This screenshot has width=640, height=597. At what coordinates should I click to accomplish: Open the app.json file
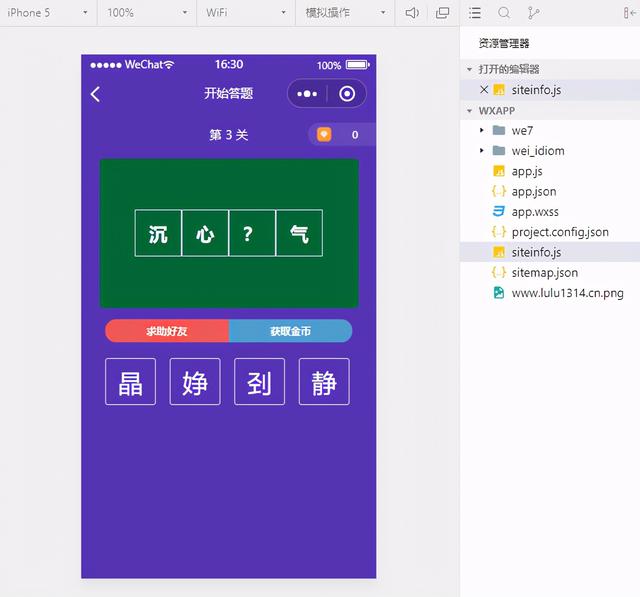point(534,191)
